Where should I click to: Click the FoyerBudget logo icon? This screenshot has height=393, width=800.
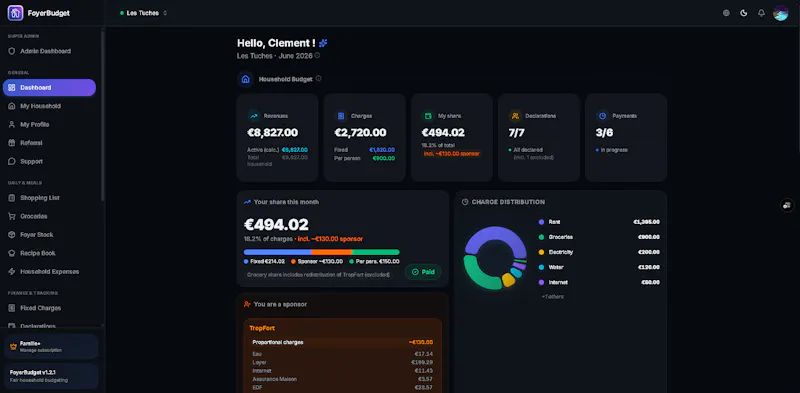(x=15, y=13)
